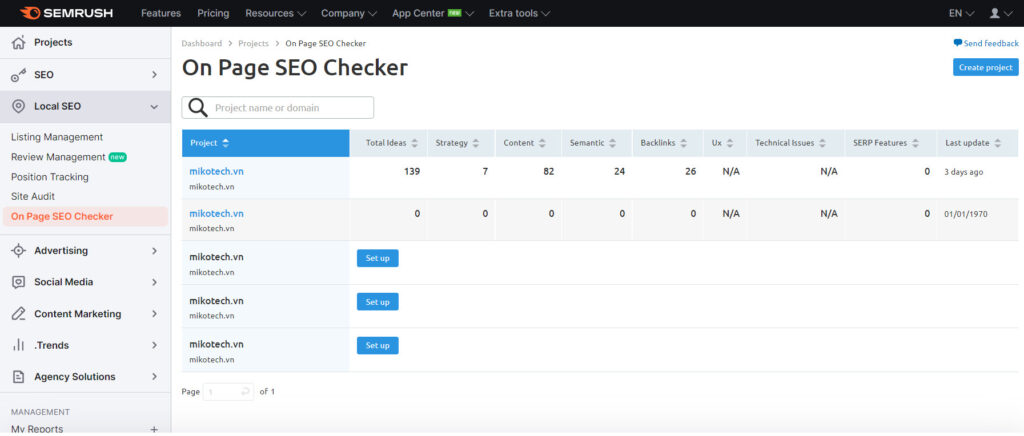Click the Social Media chat icon

click(18, 282)
